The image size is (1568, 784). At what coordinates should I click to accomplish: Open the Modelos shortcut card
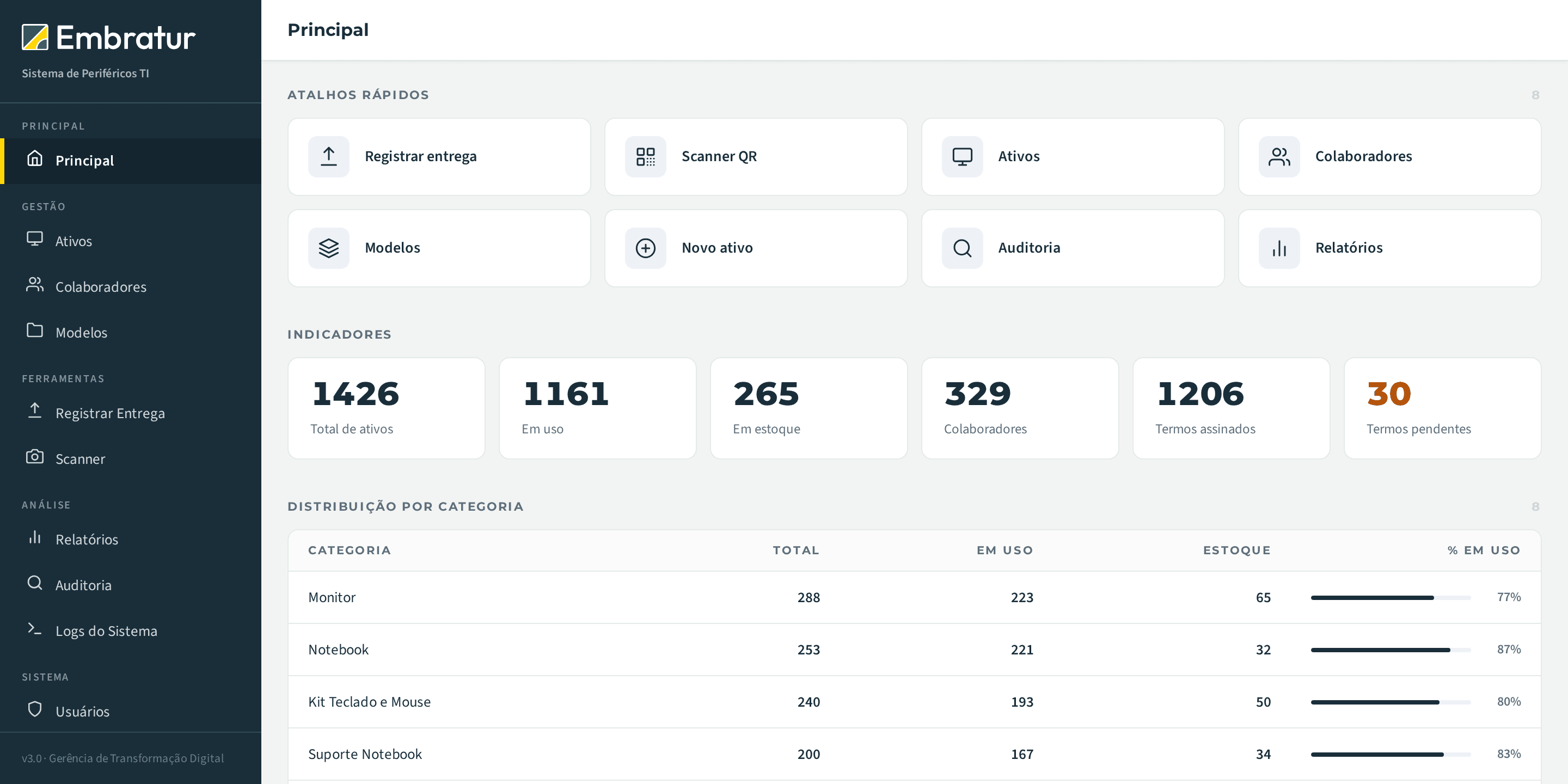click(439, 248)
